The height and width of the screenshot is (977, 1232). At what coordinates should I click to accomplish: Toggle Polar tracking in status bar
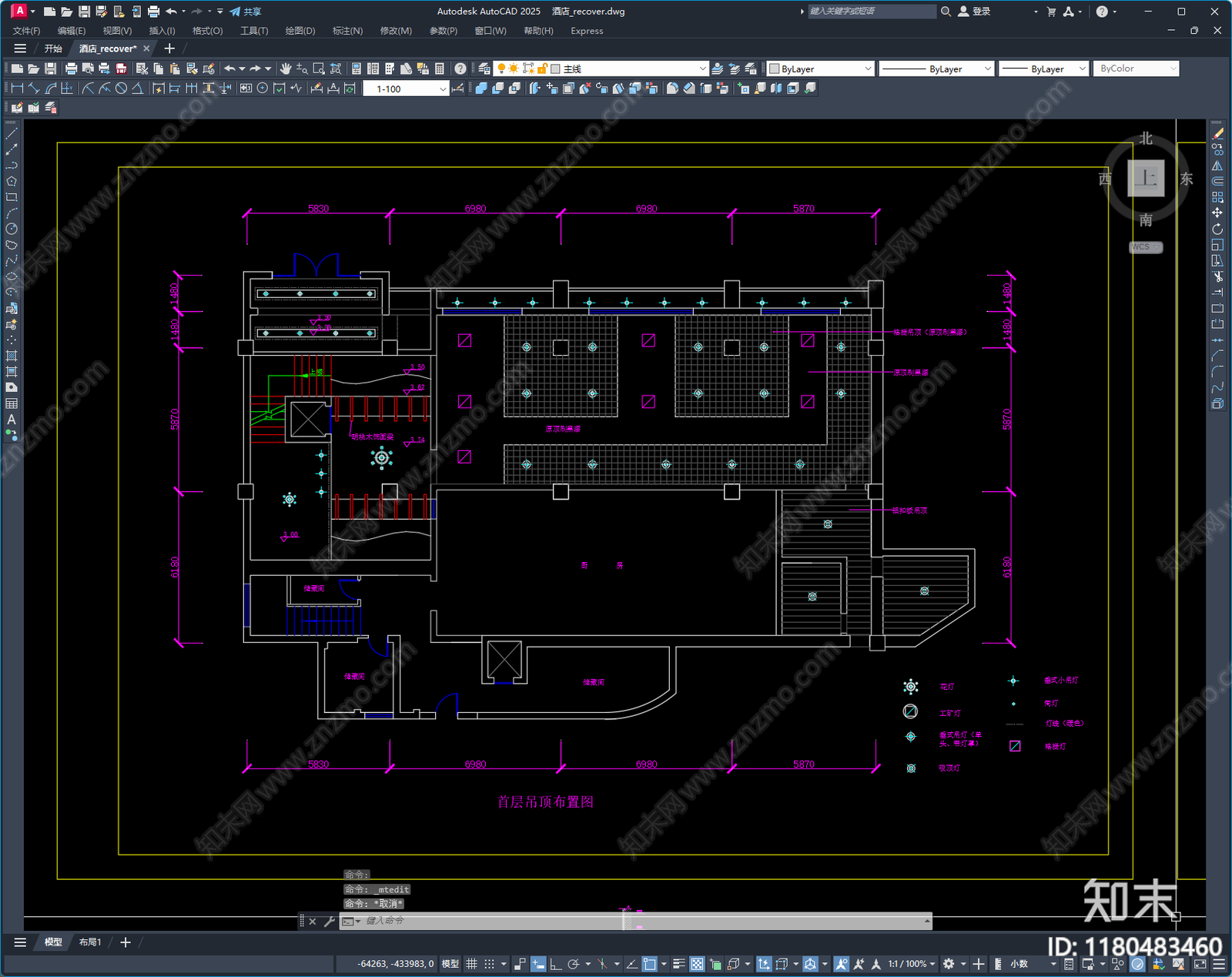coord(573,964)
